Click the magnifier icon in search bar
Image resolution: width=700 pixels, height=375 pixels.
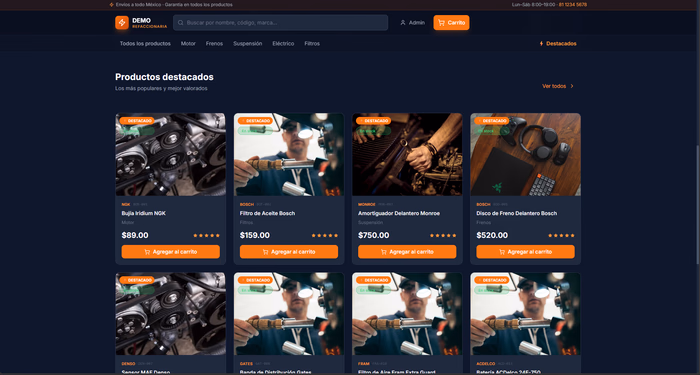point(181,22)
